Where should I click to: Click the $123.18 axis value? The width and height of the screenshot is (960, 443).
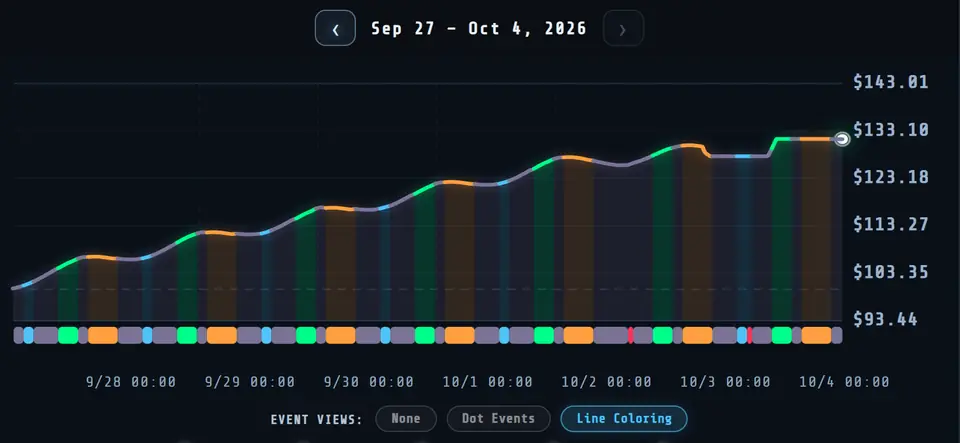tap(891, 177)
